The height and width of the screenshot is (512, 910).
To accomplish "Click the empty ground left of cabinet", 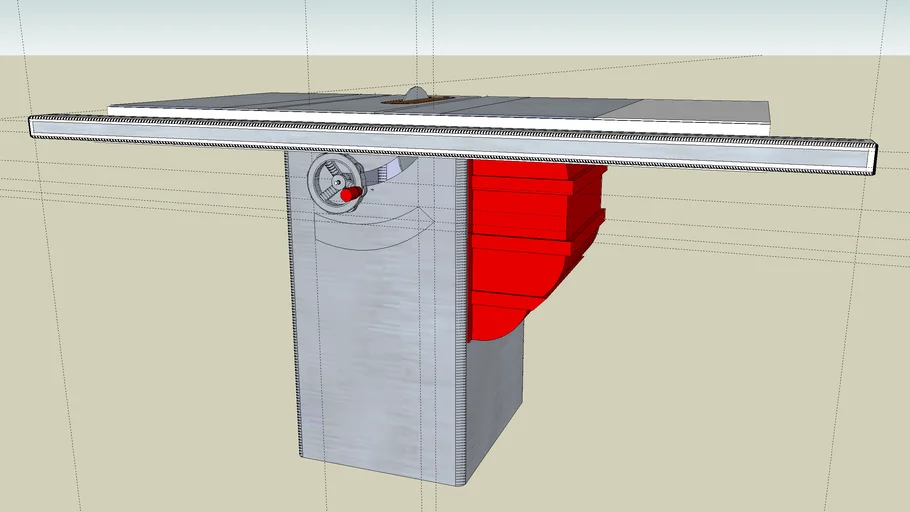I will click(x=150, y=350).
